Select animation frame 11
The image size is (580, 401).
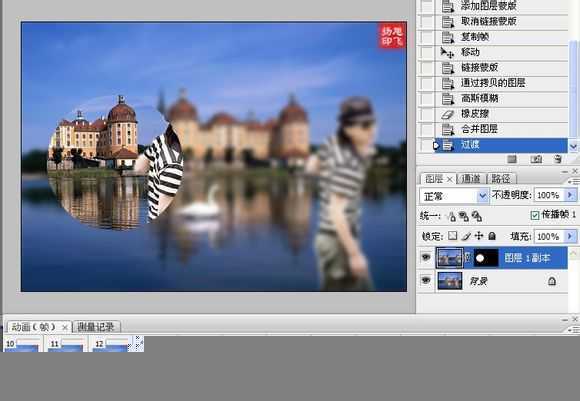tap(67, 344)
